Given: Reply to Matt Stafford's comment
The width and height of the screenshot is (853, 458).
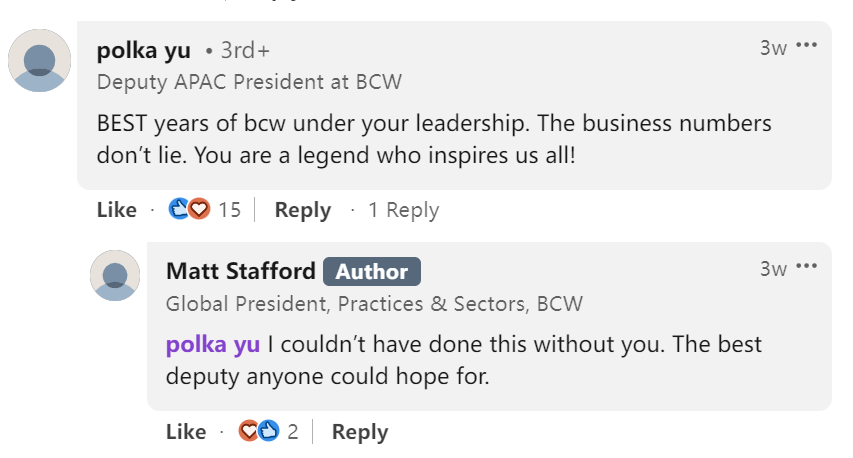Looking at the screenshot, I should click(360, 432).
